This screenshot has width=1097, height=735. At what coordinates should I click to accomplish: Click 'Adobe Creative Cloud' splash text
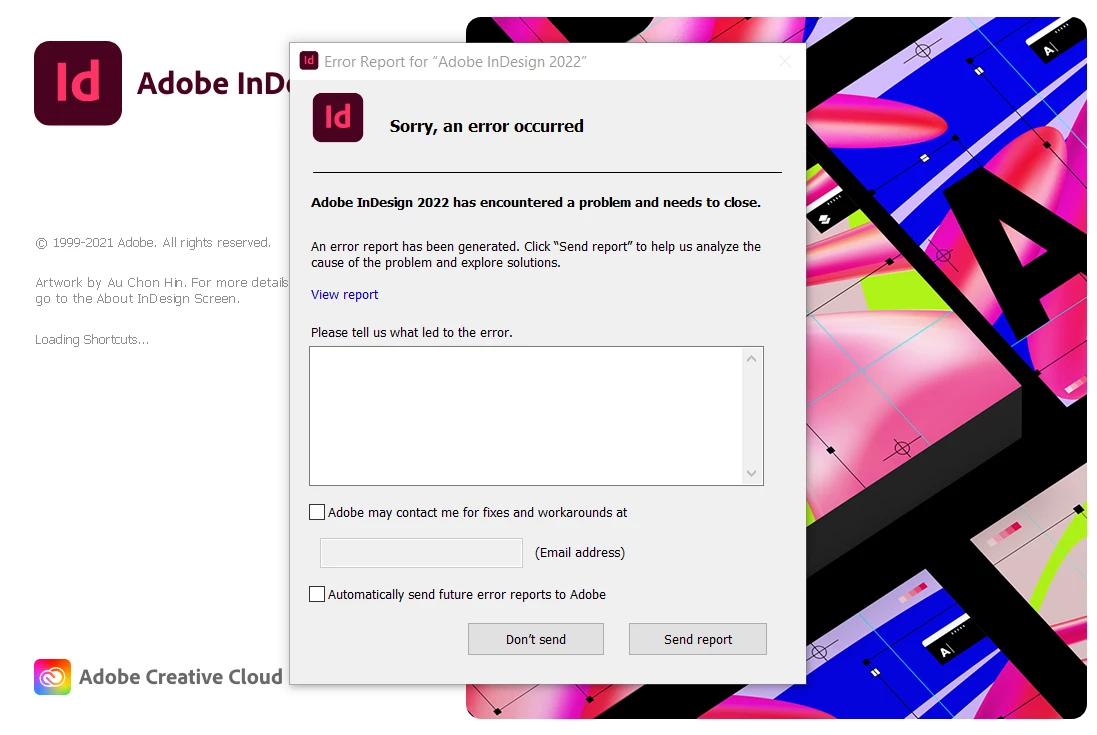[181, 677]
